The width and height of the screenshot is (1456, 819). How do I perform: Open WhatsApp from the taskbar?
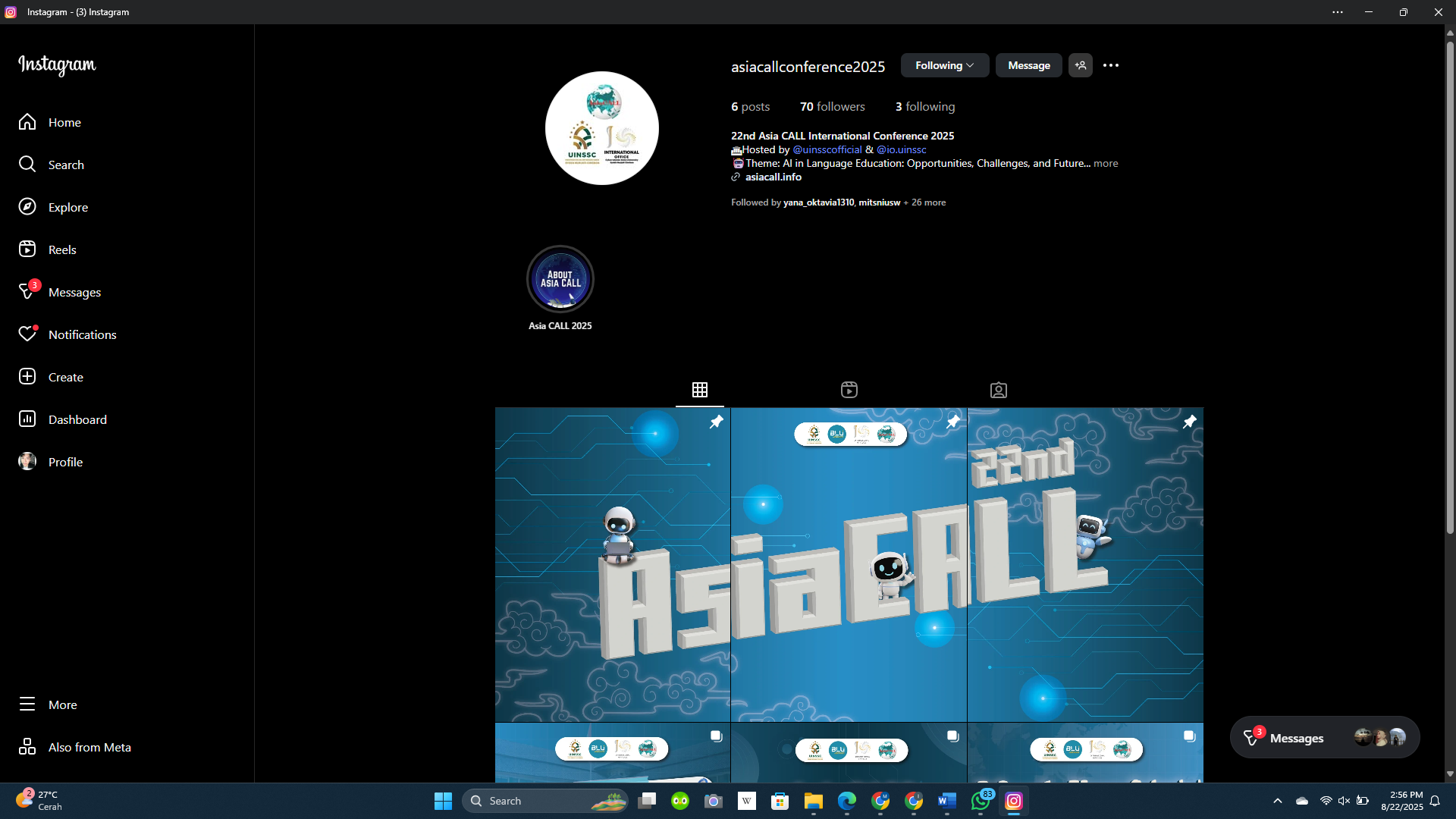point(981,801)
